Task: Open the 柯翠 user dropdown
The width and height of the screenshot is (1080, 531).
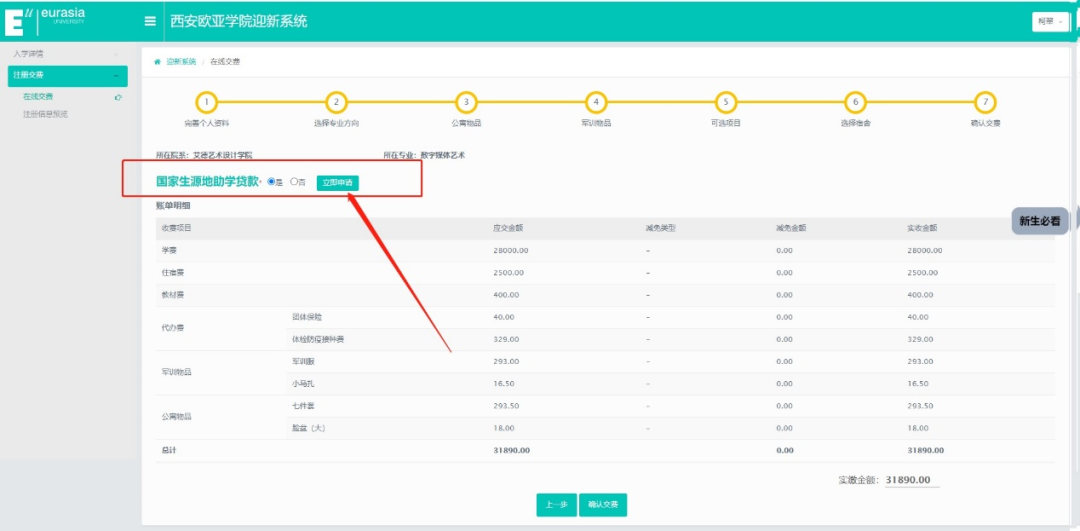Action: click(1050, 21)
